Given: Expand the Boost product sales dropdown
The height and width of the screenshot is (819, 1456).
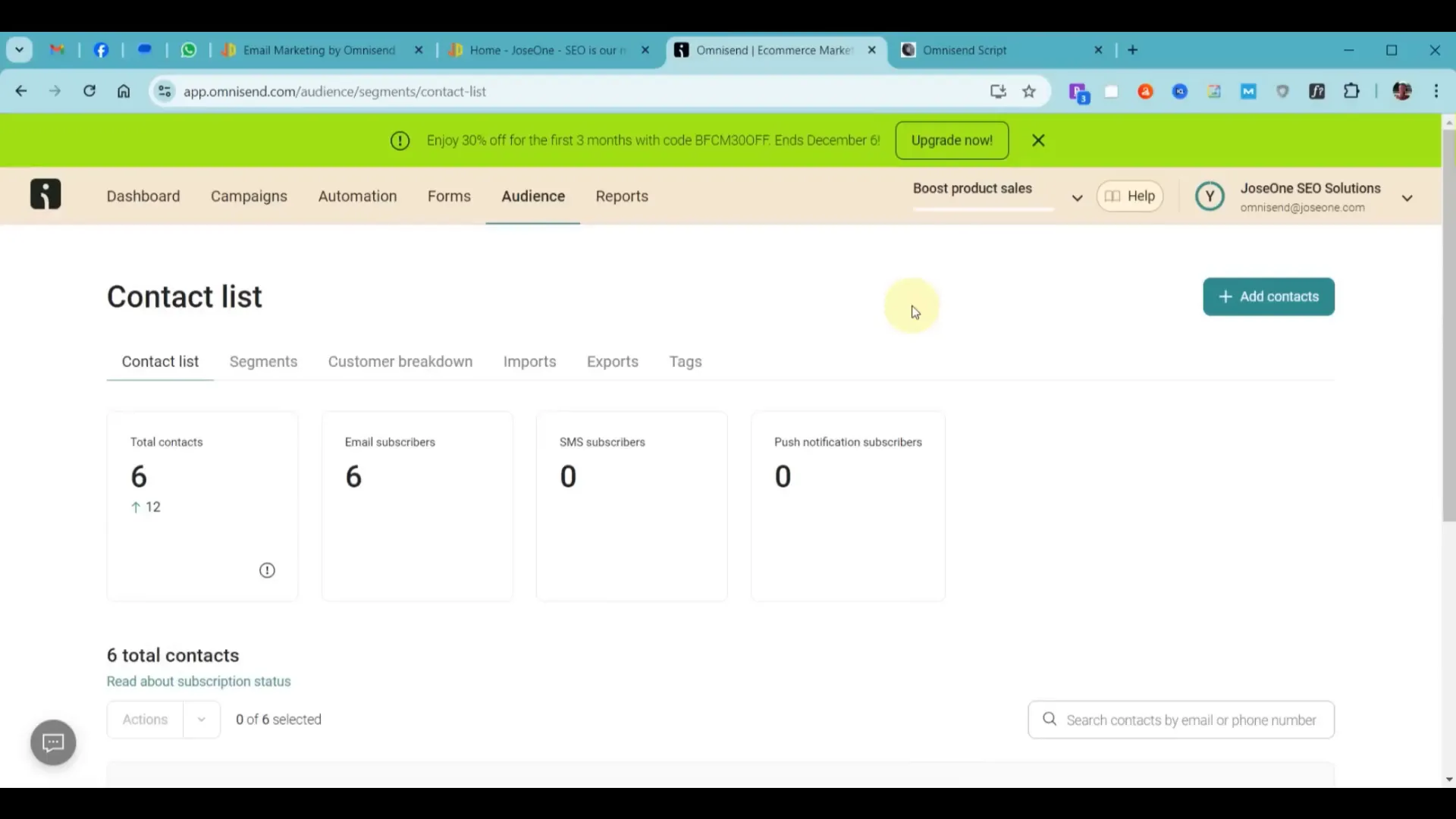Looking at the screenshot, I should (x=1077, y=198).
